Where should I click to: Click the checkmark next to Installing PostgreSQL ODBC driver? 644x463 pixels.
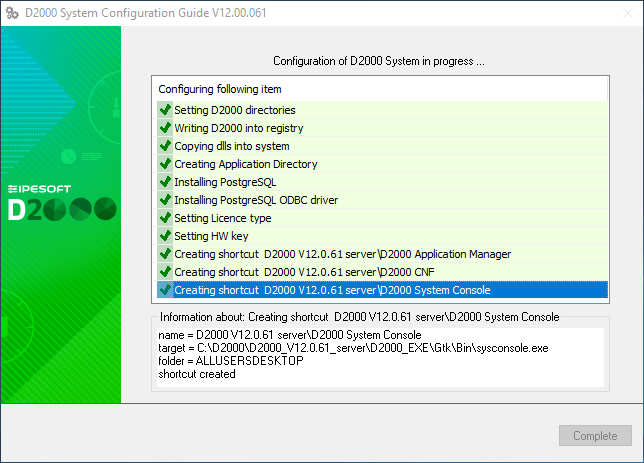click(x=165, y=200)
